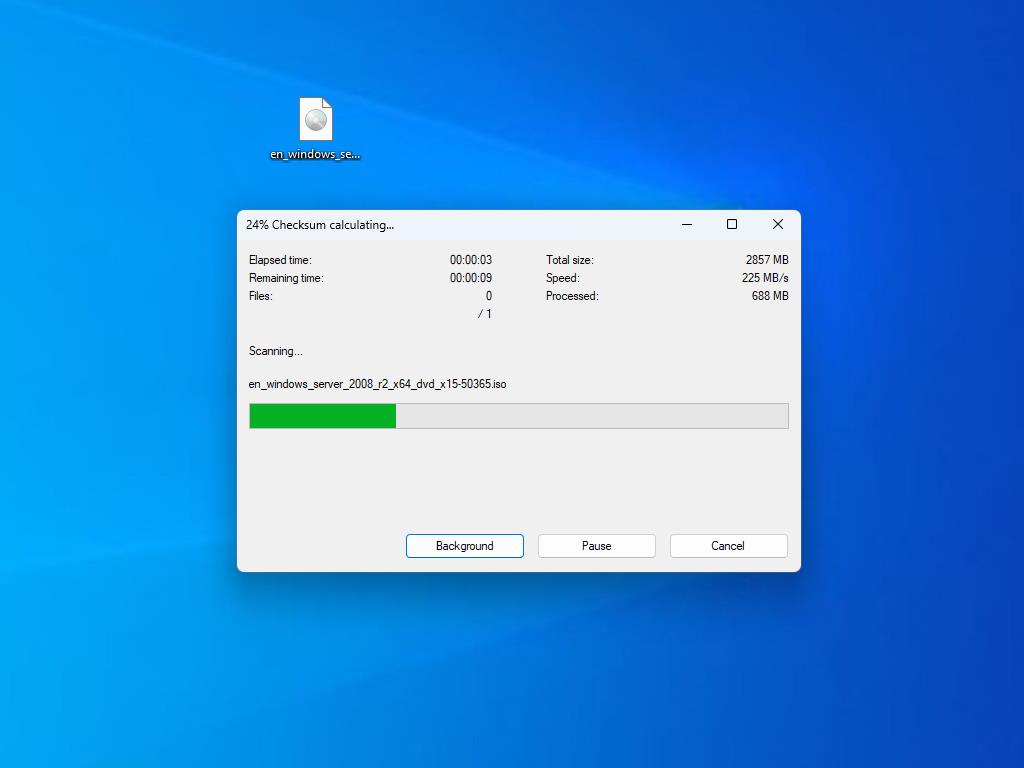The height and width of the screenshot is (768, 1024).
Task: Click the 'Files:' label
Action: (261, 296)
